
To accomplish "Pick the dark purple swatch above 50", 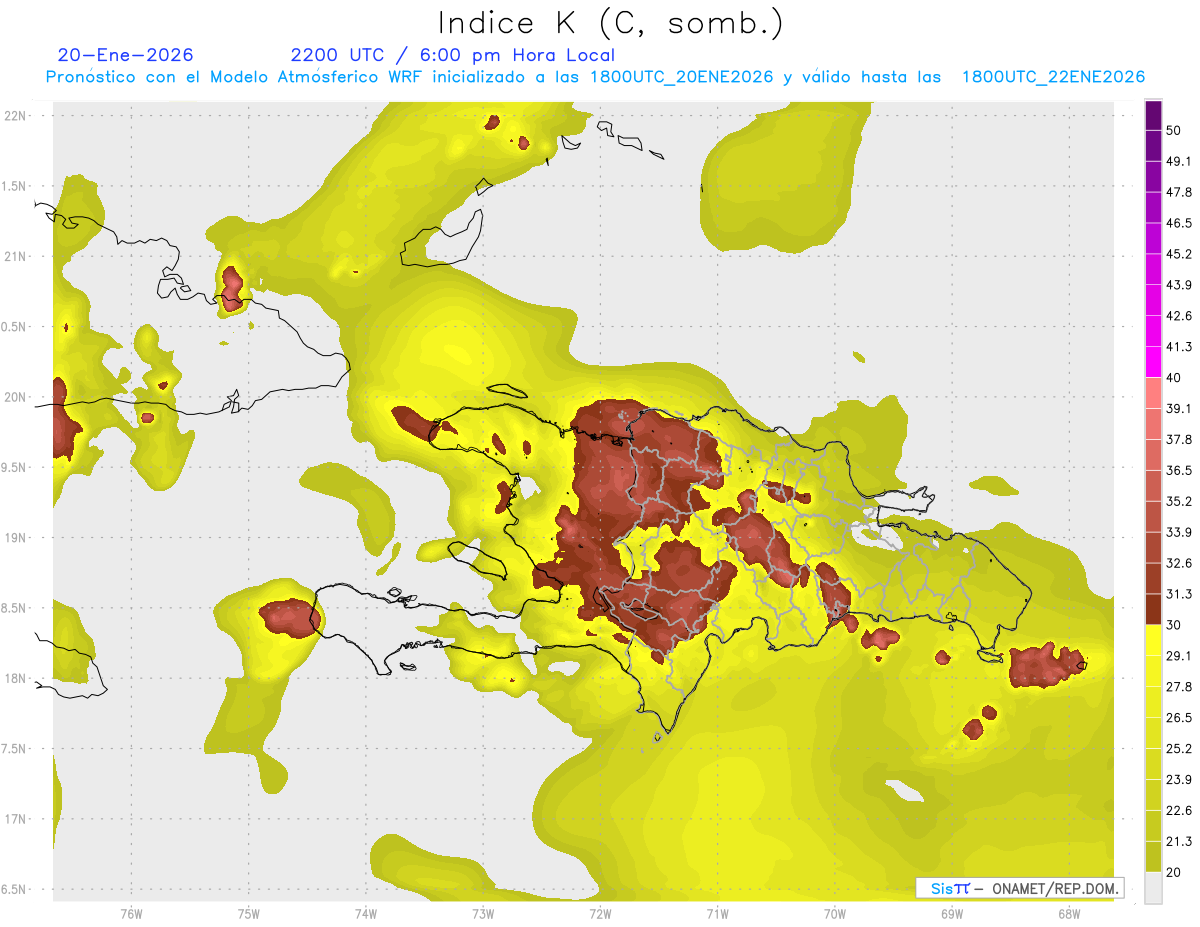I will 1153,116.
